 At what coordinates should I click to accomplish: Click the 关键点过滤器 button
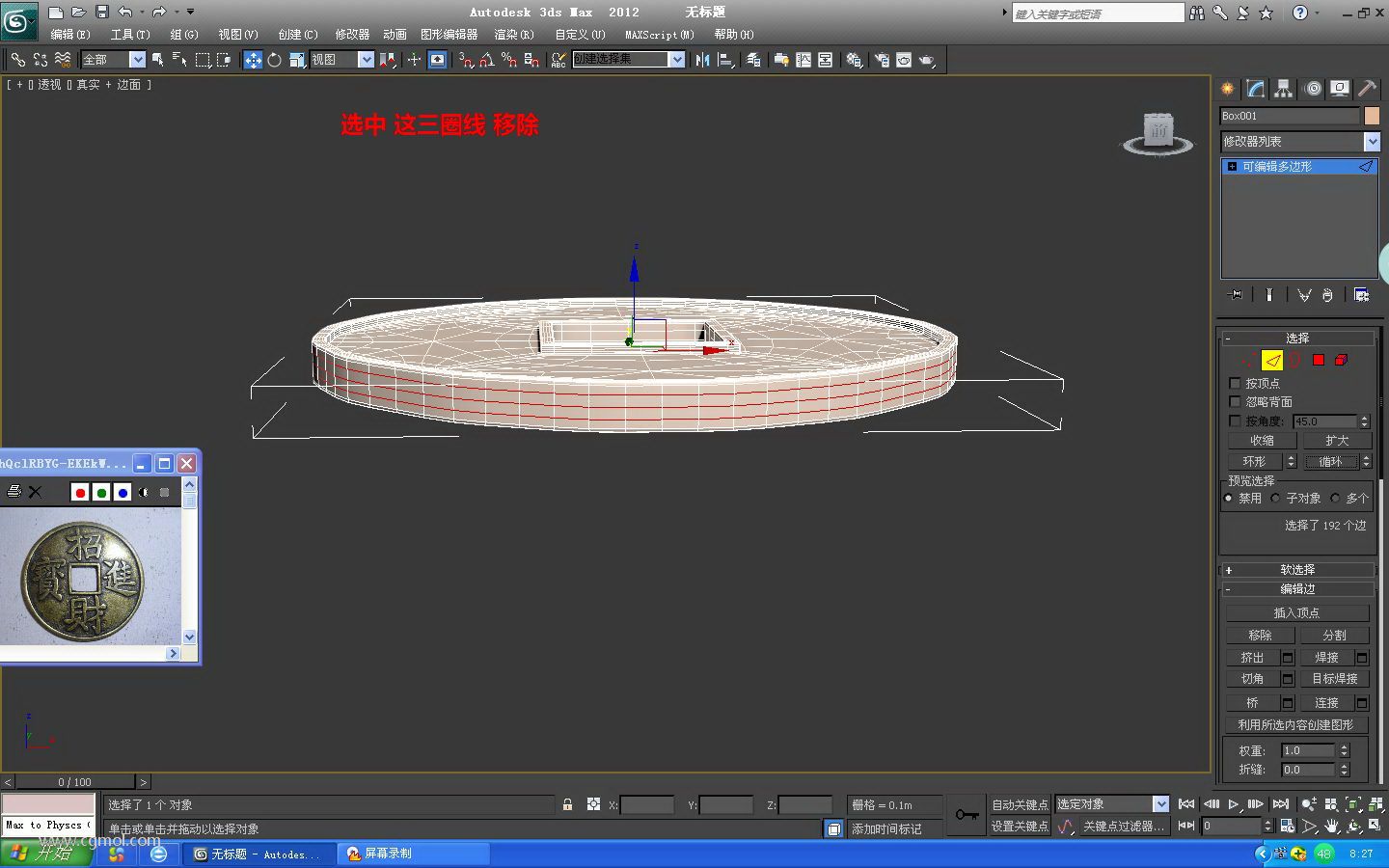1123,827
